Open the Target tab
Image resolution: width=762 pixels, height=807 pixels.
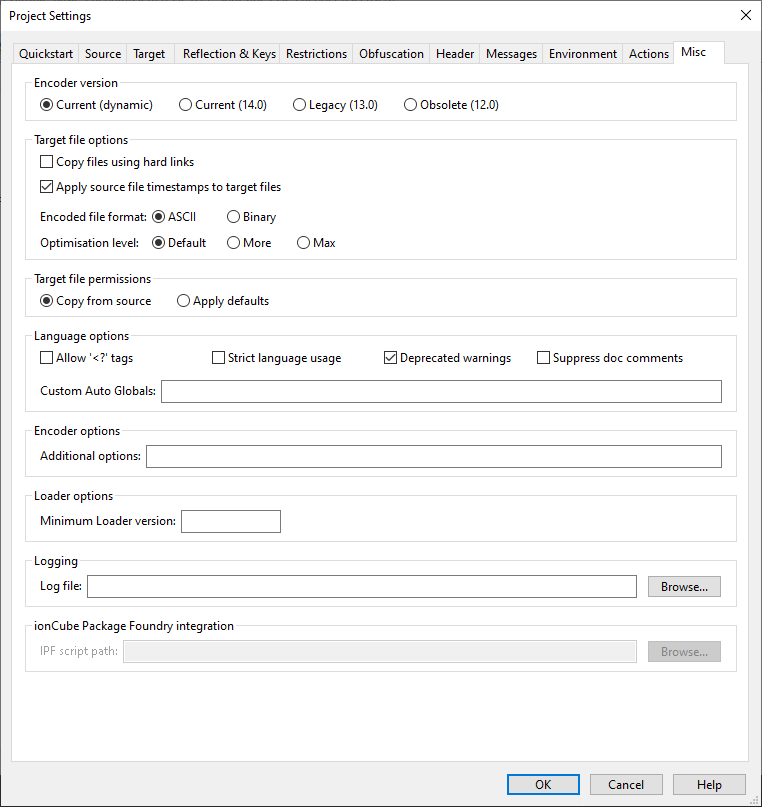(149, 54)
